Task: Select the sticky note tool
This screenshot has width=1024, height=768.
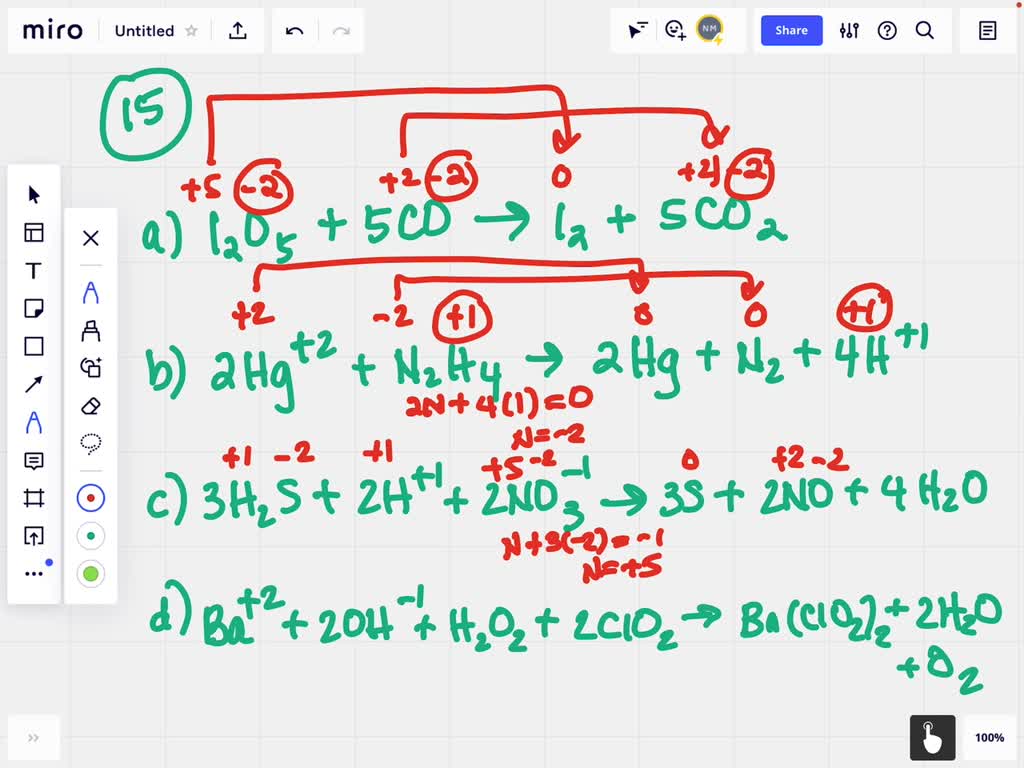Action: pyautogui.click(x=34, y=308)
